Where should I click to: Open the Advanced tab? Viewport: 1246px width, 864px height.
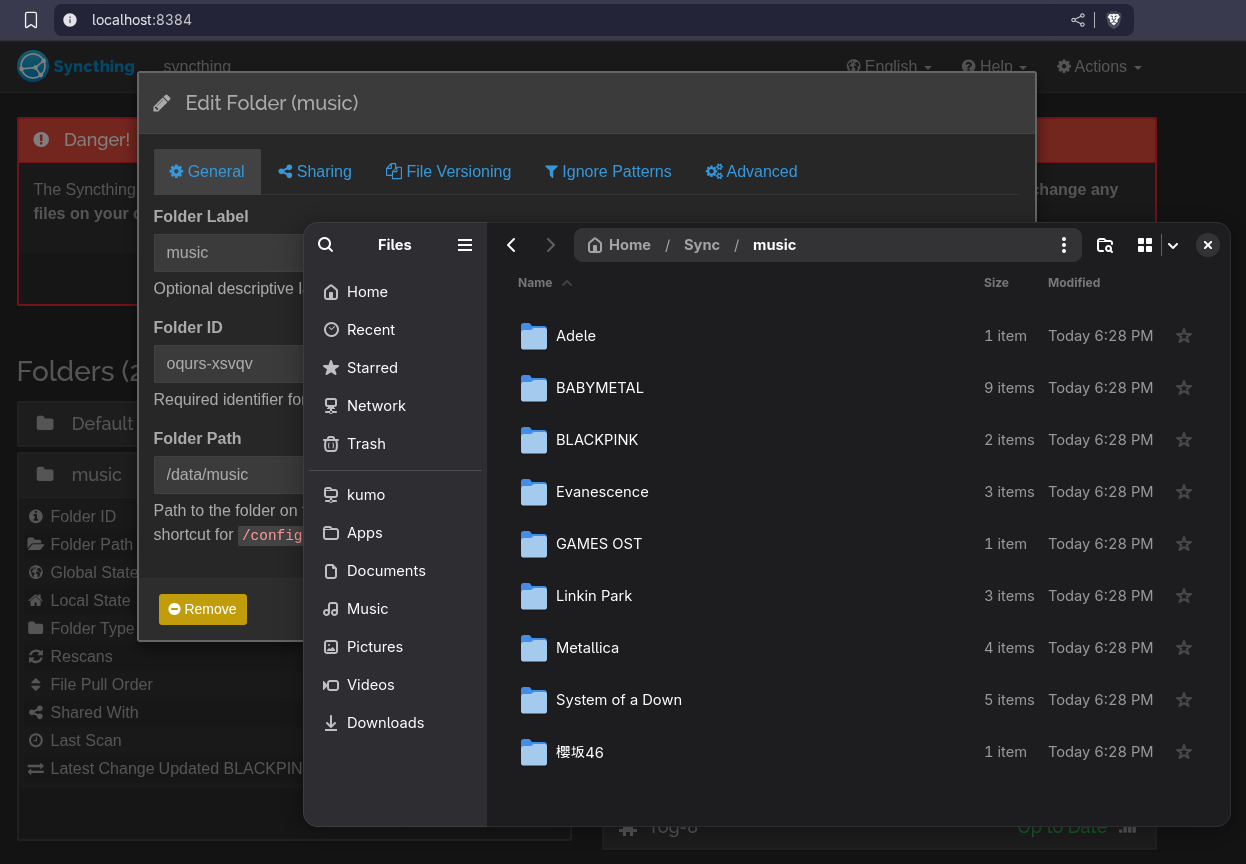[751, 172]
